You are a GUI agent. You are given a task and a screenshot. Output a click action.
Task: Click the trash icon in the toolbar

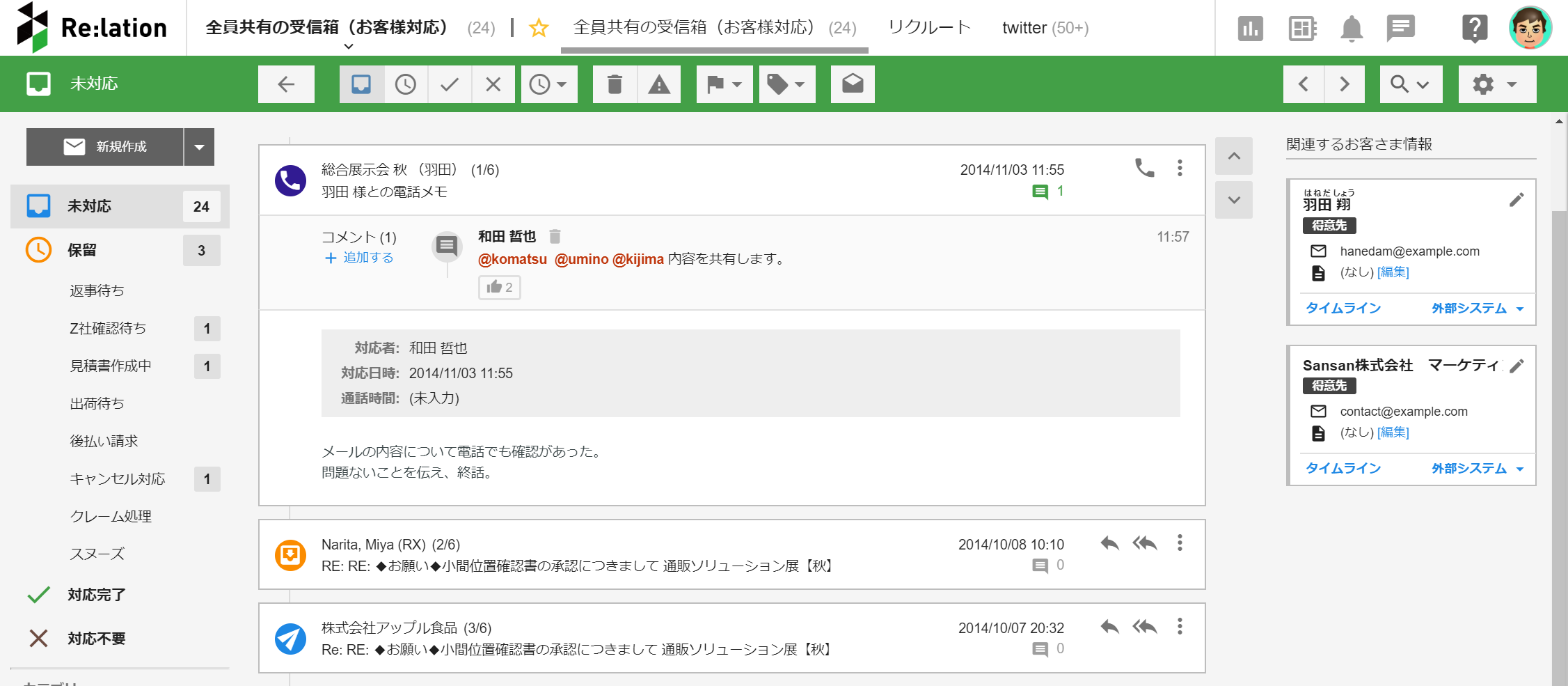coord(615,84)
